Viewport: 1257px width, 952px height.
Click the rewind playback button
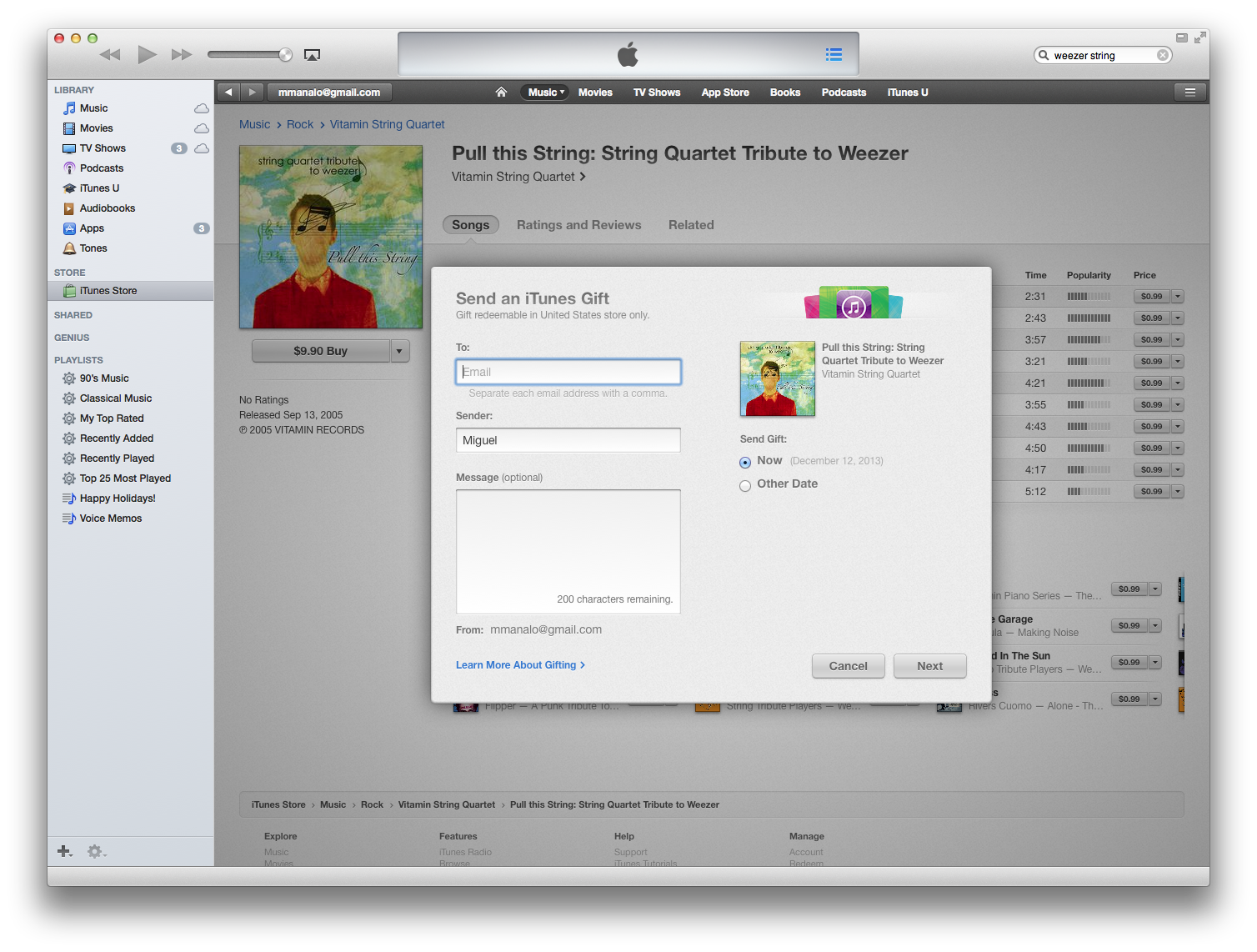coord(110,55)
